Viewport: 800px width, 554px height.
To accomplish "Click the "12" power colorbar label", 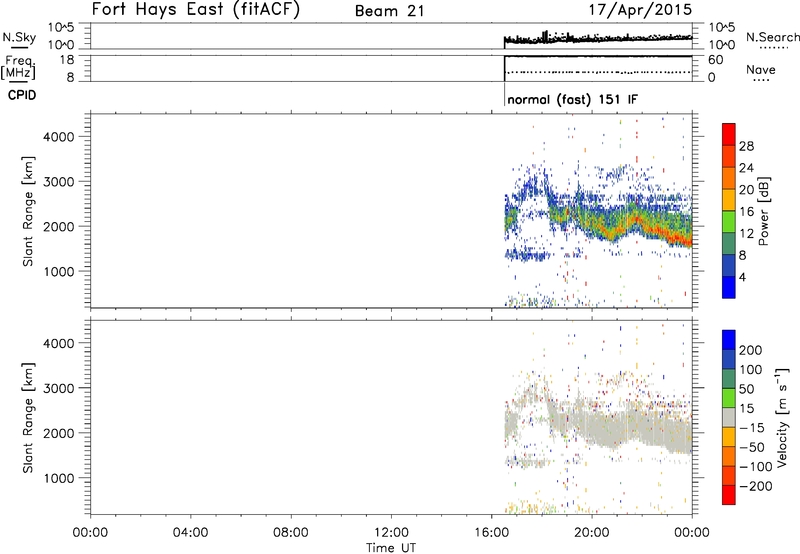I will pos(746,234).
